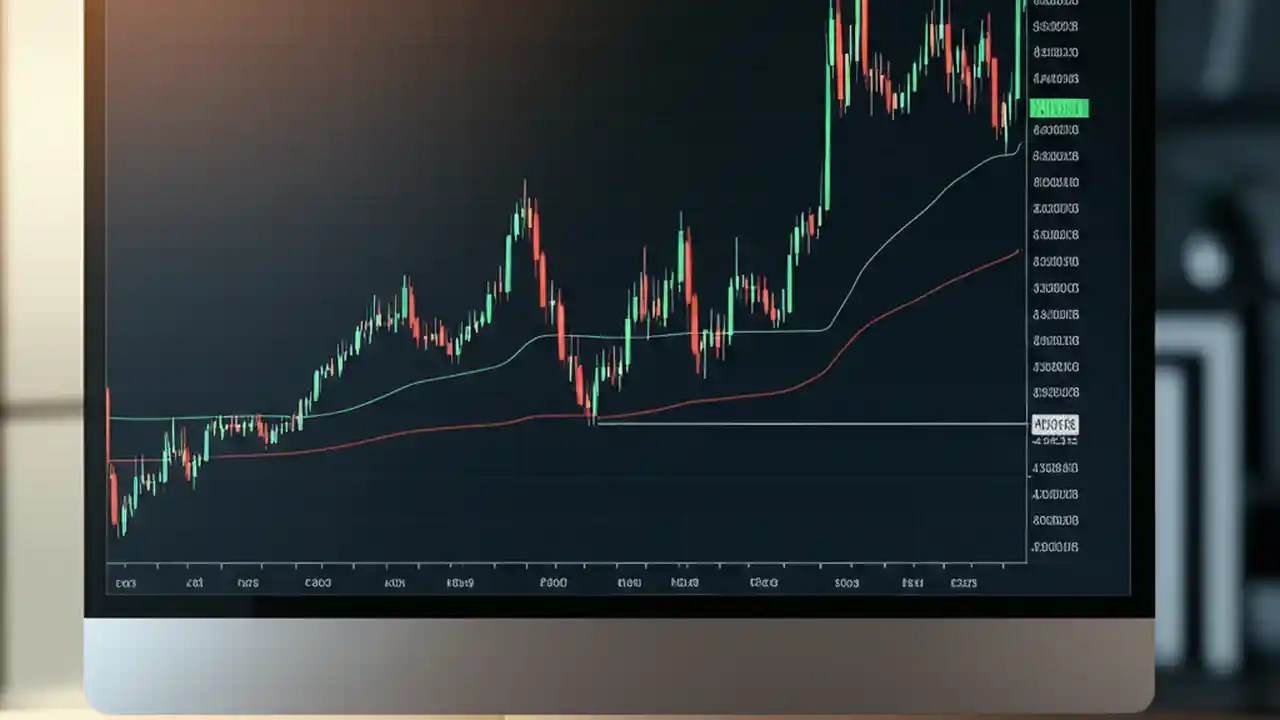The width and height of the screenshot is (1280, 720).
Task: Open the price scale context options
Action: pos(1055,300)
